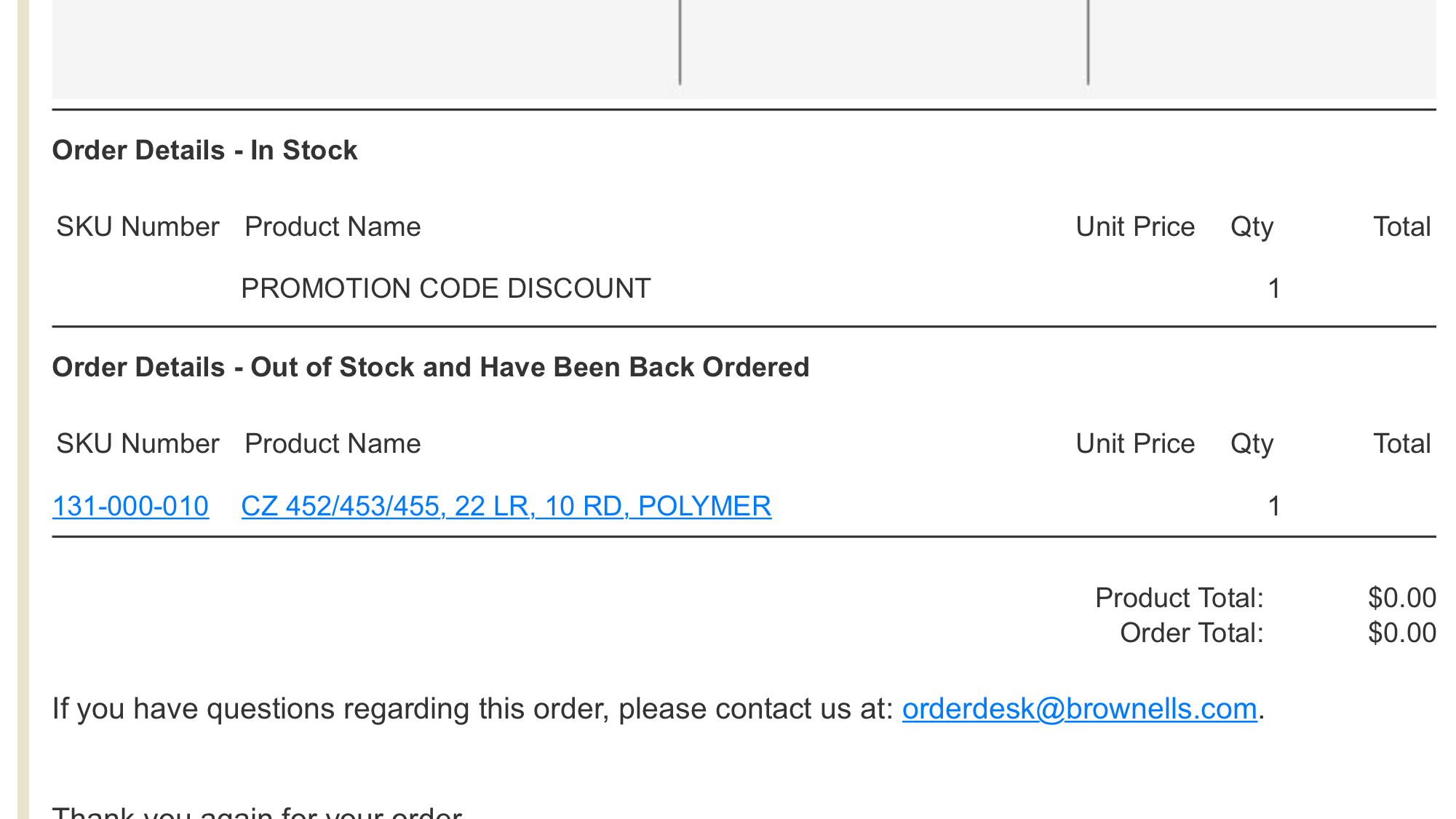
Task: Click quantity 1 in the CZ magazine row
Action: (1274, 506)
